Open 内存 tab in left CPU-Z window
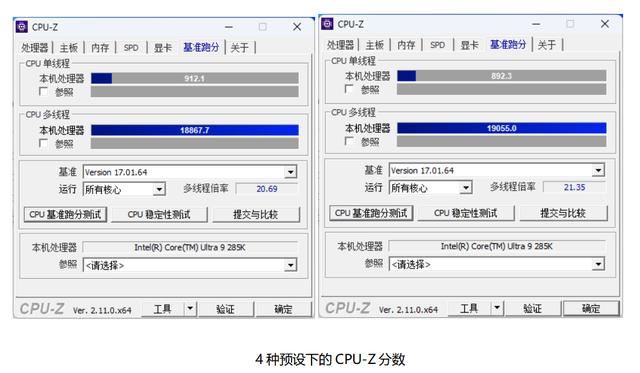 (100, 48)
